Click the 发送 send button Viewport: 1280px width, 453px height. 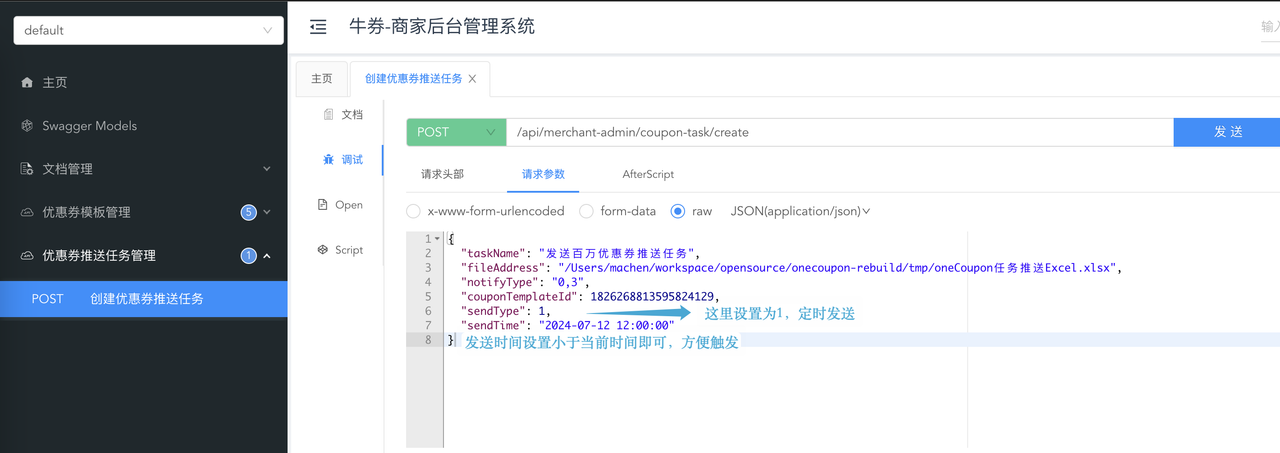pyautogui.click(x=1227, y=132)
